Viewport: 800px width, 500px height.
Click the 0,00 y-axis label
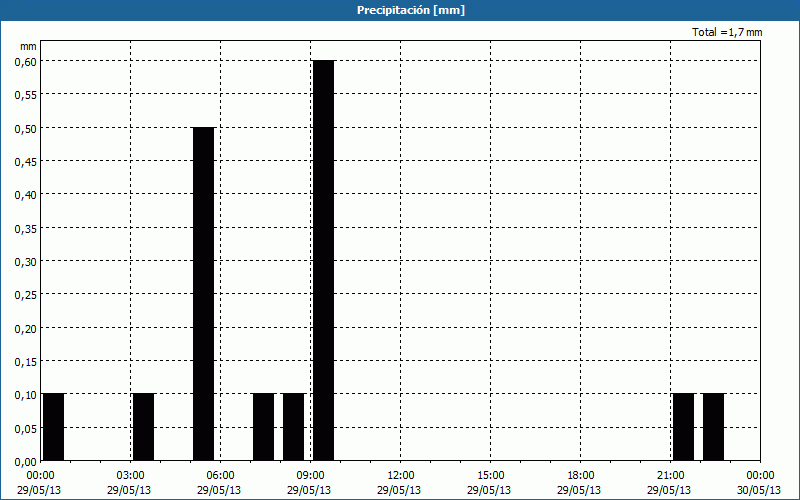(26, 462)
